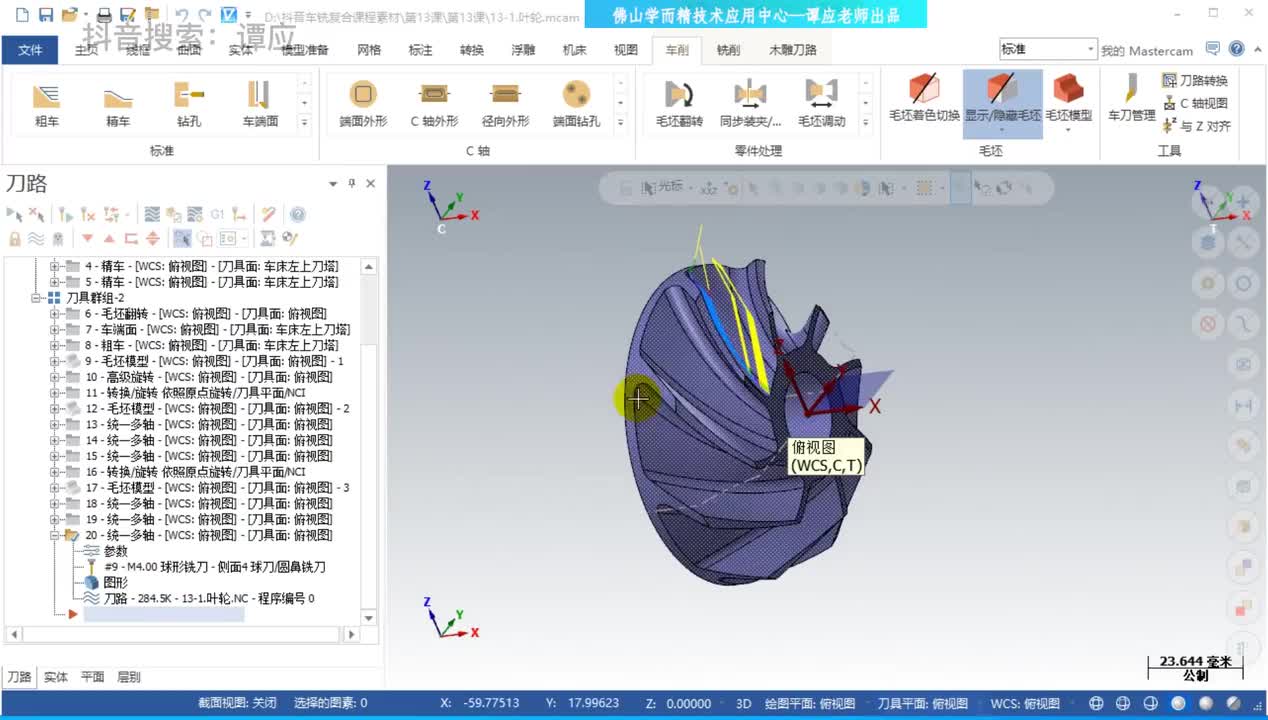1268x720 pixels.
Task: Toggle the lock selected operations icon
Action: (x=14, y=238)
